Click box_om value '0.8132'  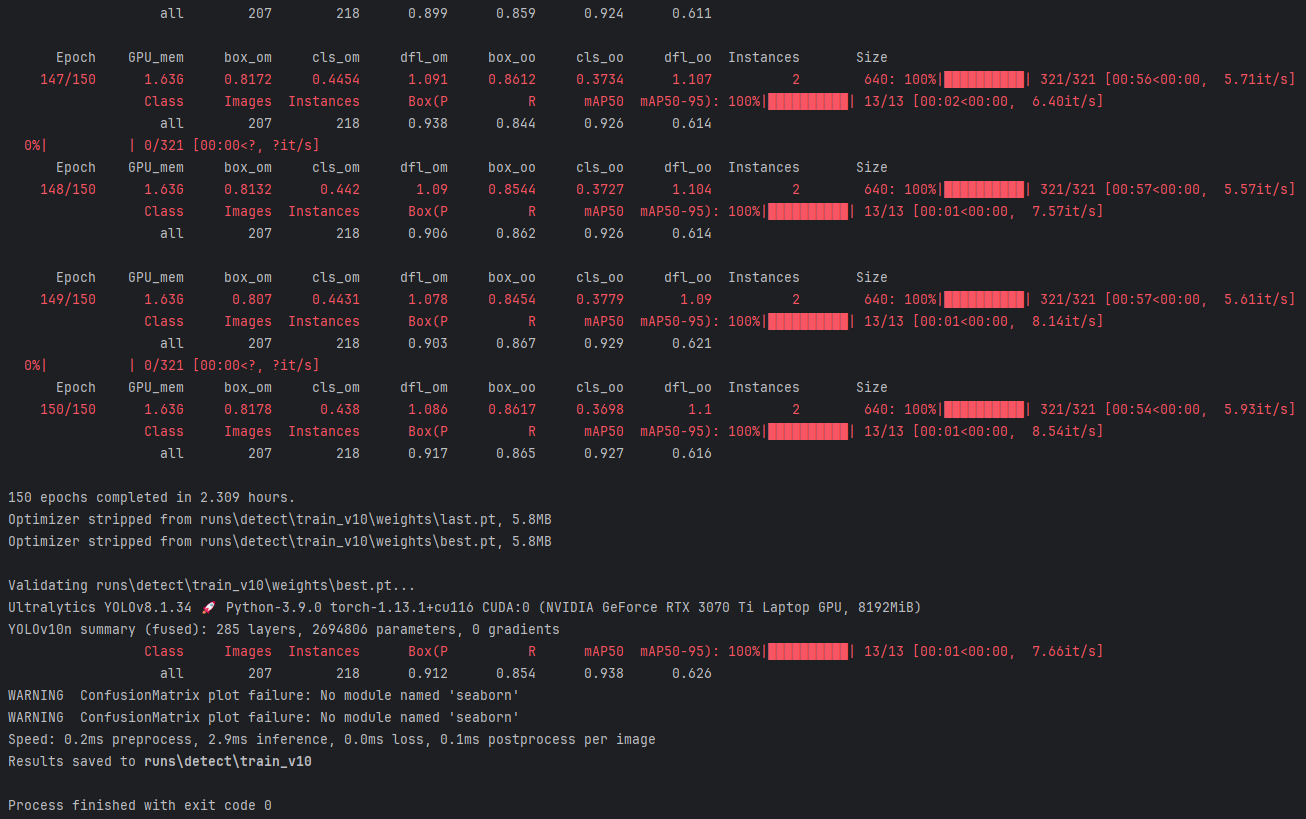tap(248, 189)
